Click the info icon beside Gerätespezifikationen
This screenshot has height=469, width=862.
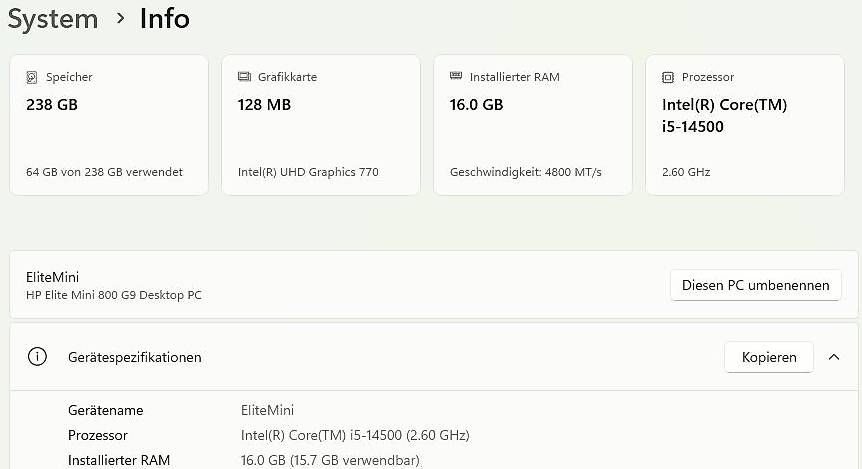pos(37,357)
